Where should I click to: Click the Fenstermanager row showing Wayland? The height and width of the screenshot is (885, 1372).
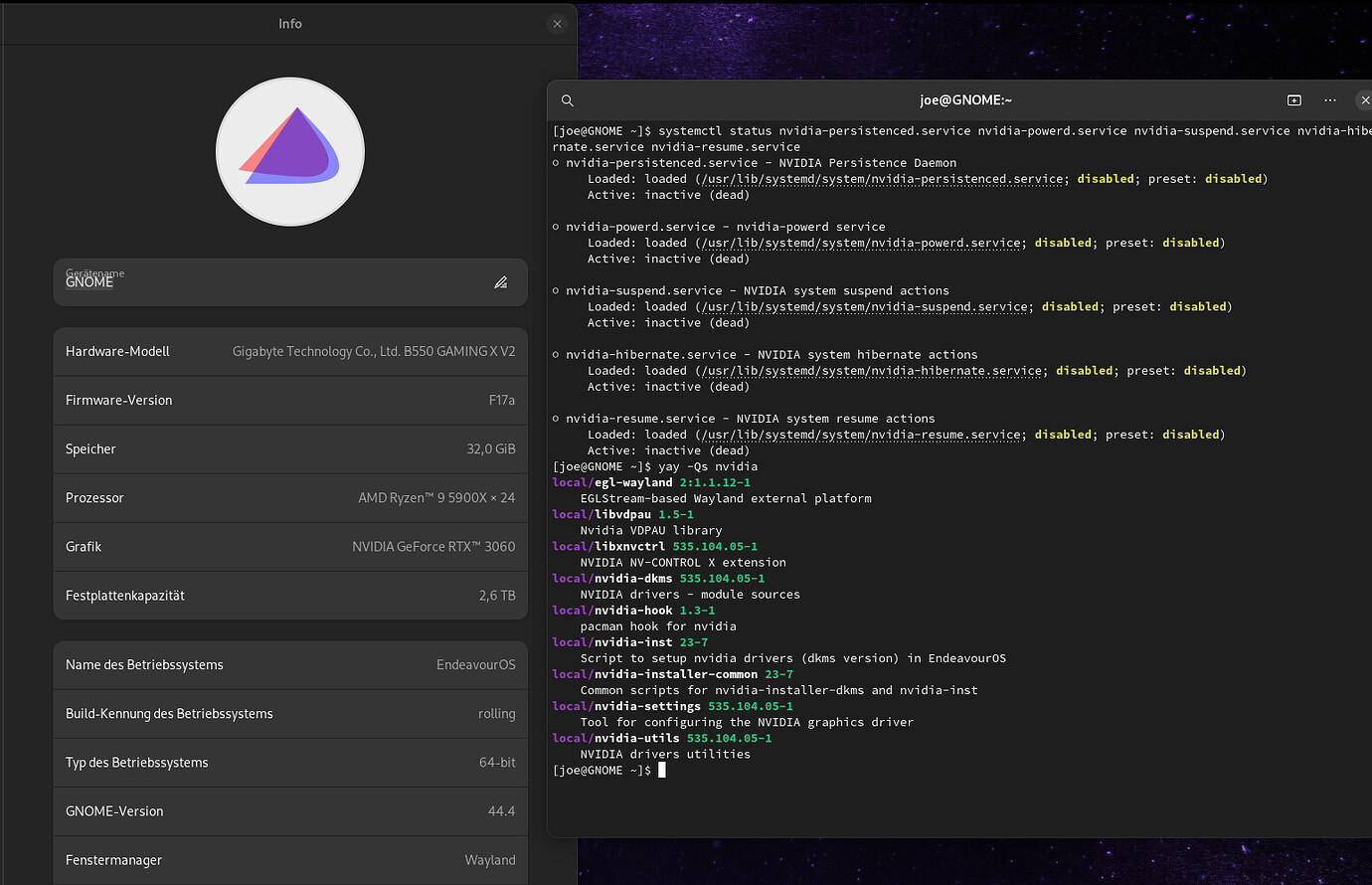point(289,860)
